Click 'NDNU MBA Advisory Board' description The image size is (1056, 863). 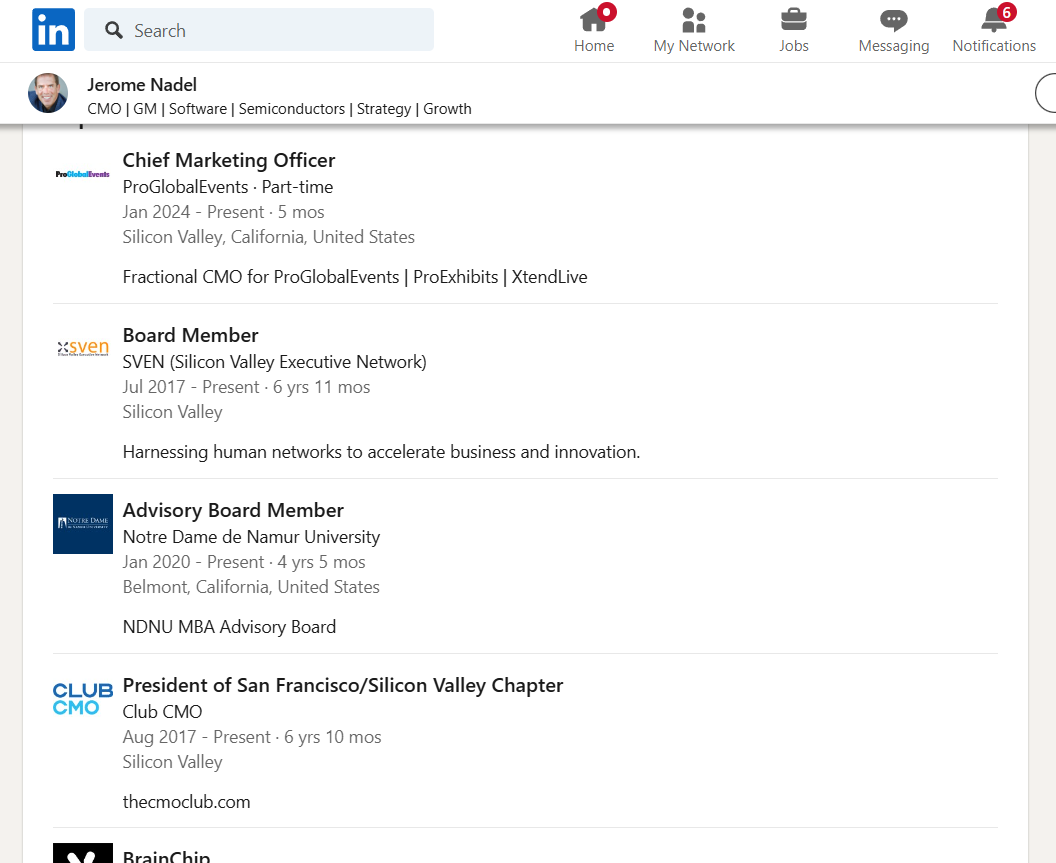(x=229, y=627)
